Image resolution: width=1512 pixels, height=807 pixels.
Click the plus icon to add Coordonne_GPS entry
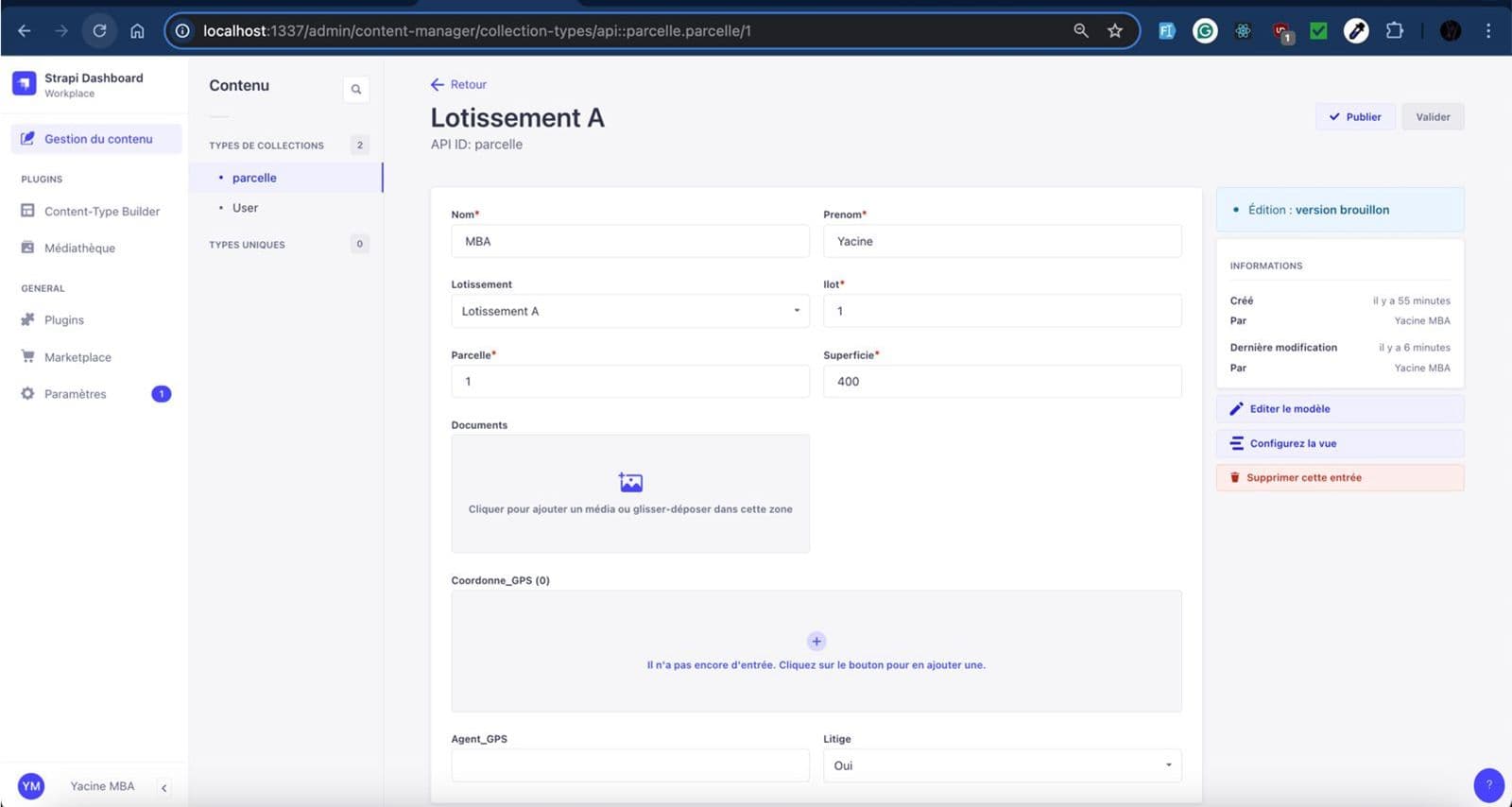tap(816, 642)
